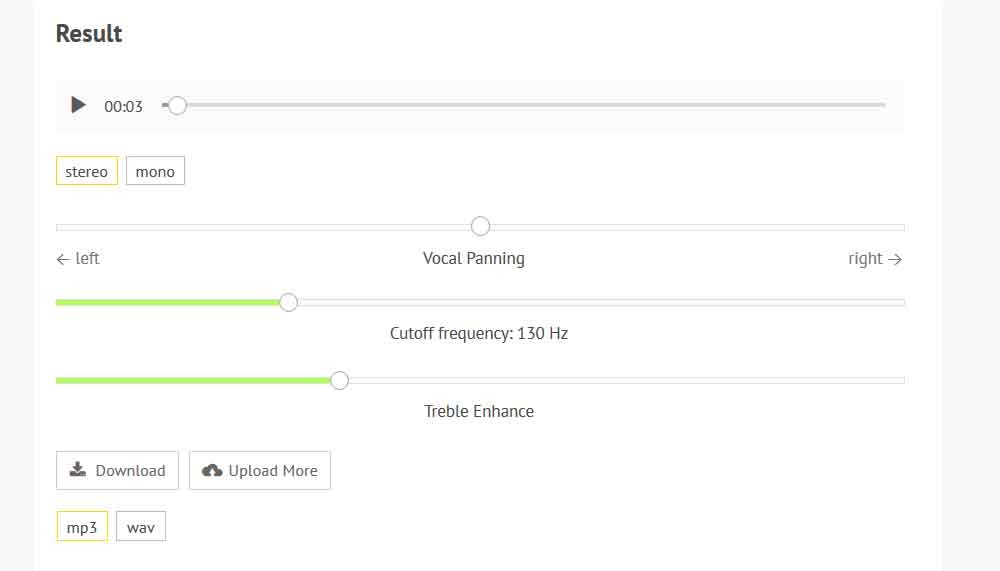Click the Cutoff frequency slider knob
The image size is (1000, 571).
(288, 302)
